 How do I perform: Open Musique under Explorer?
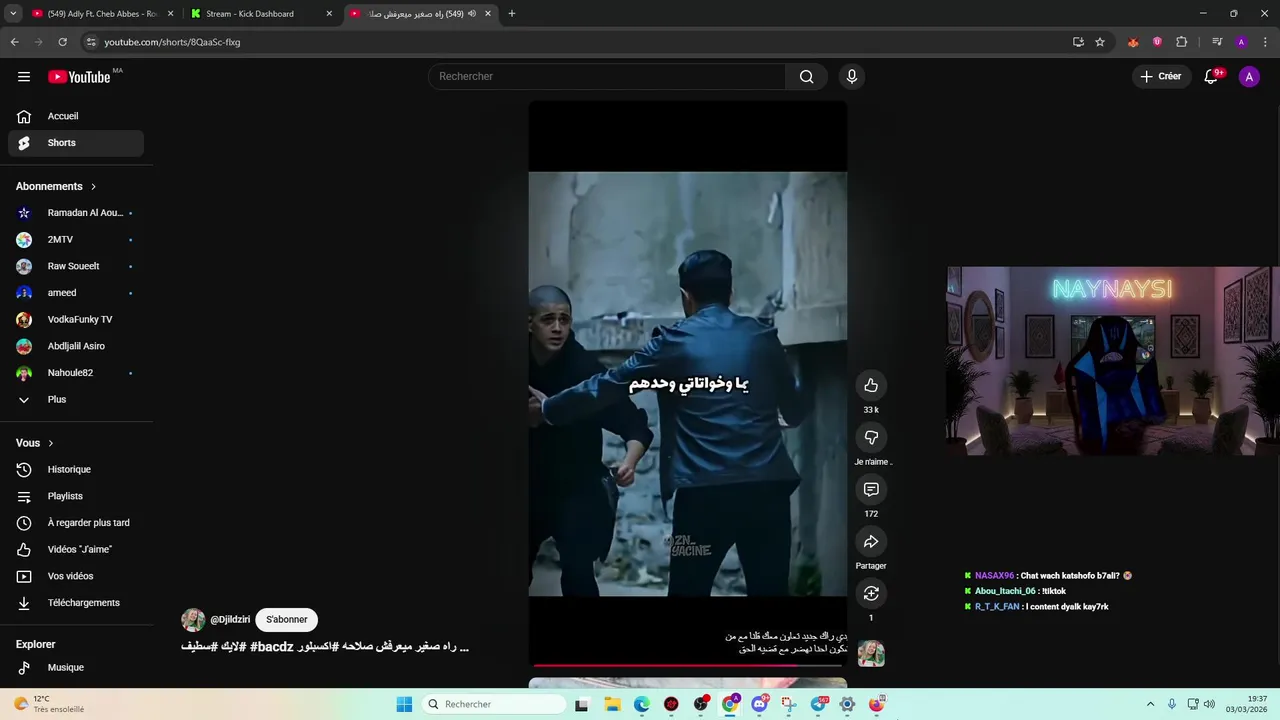click(x=76, y=668)
